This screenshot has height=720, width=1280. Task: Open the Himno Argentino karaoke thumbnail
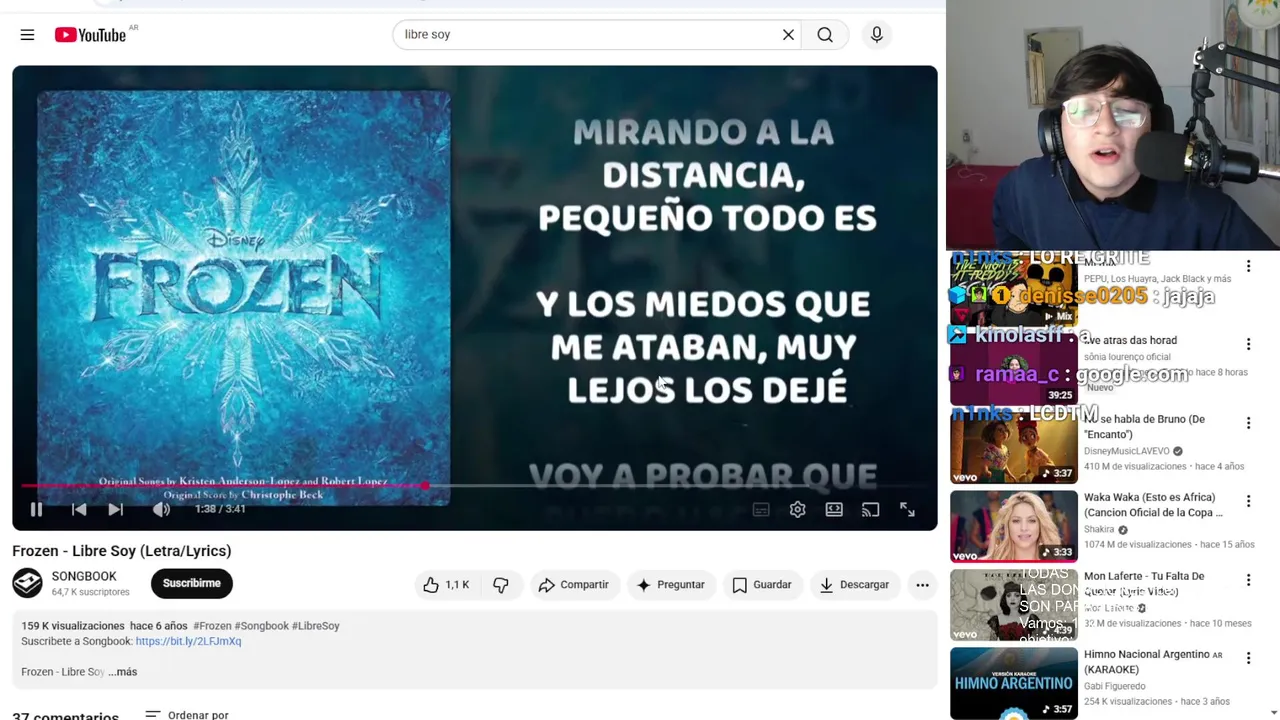(x=1014, y=684)
